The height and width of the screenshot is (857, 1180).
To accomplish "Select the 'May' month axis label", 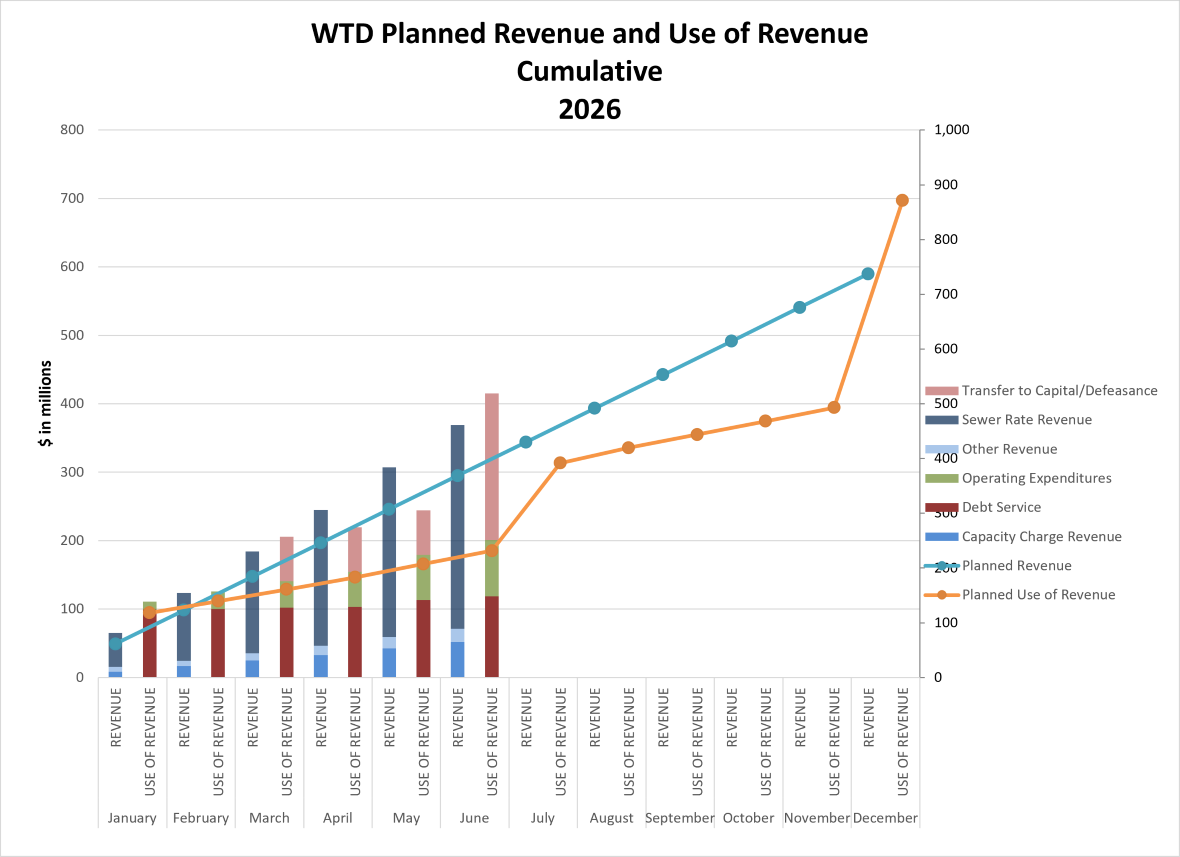I will pos(406,818).
